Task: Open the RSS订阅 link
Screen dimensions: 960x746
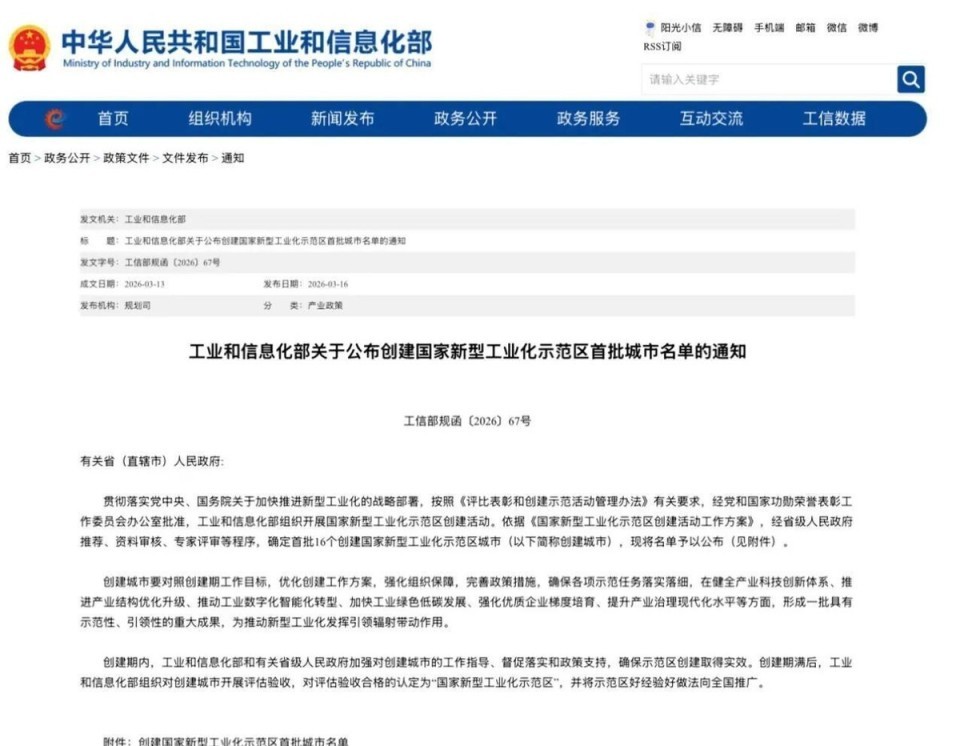Action: click(x=662, y=47)
